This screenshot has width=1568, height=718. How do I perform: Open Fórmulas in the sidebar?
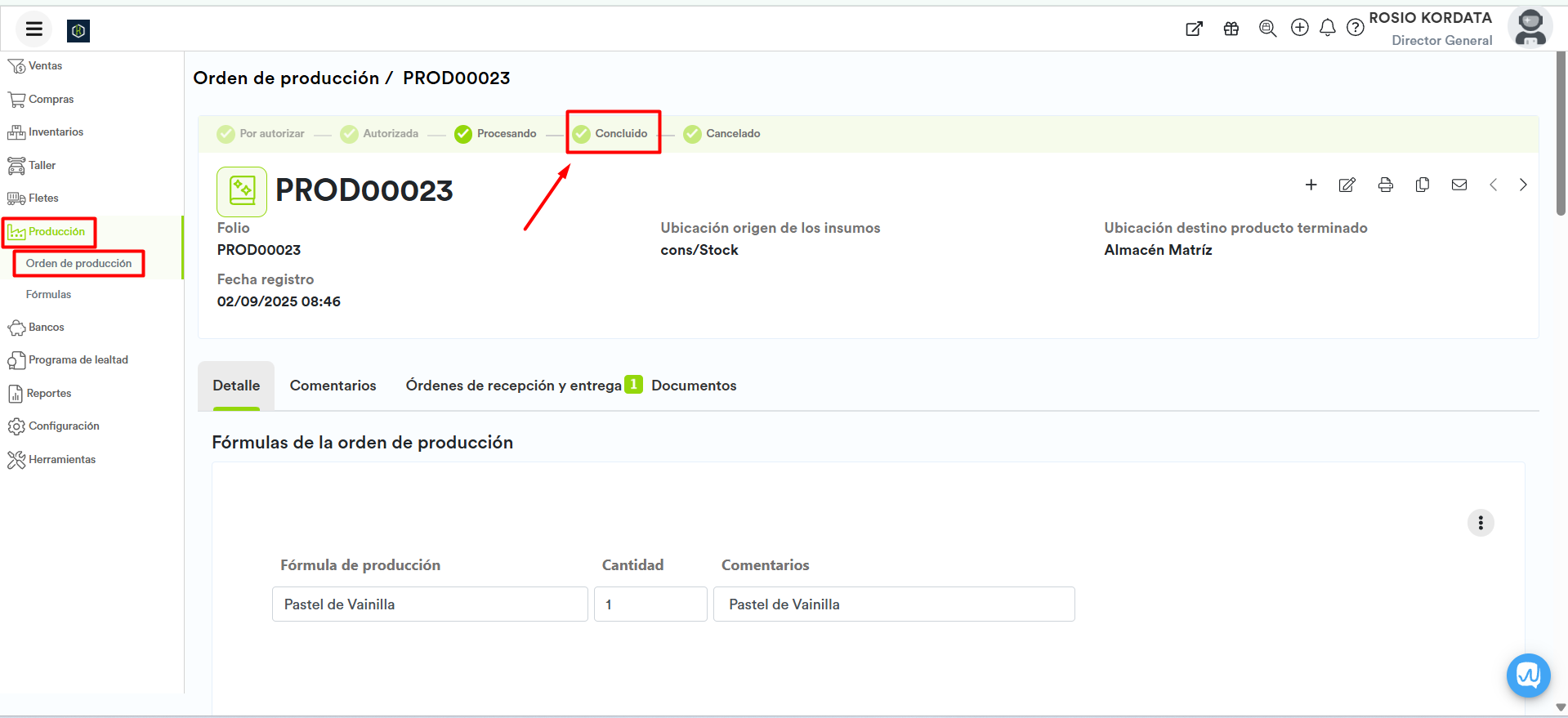click(x=48, y=294)
